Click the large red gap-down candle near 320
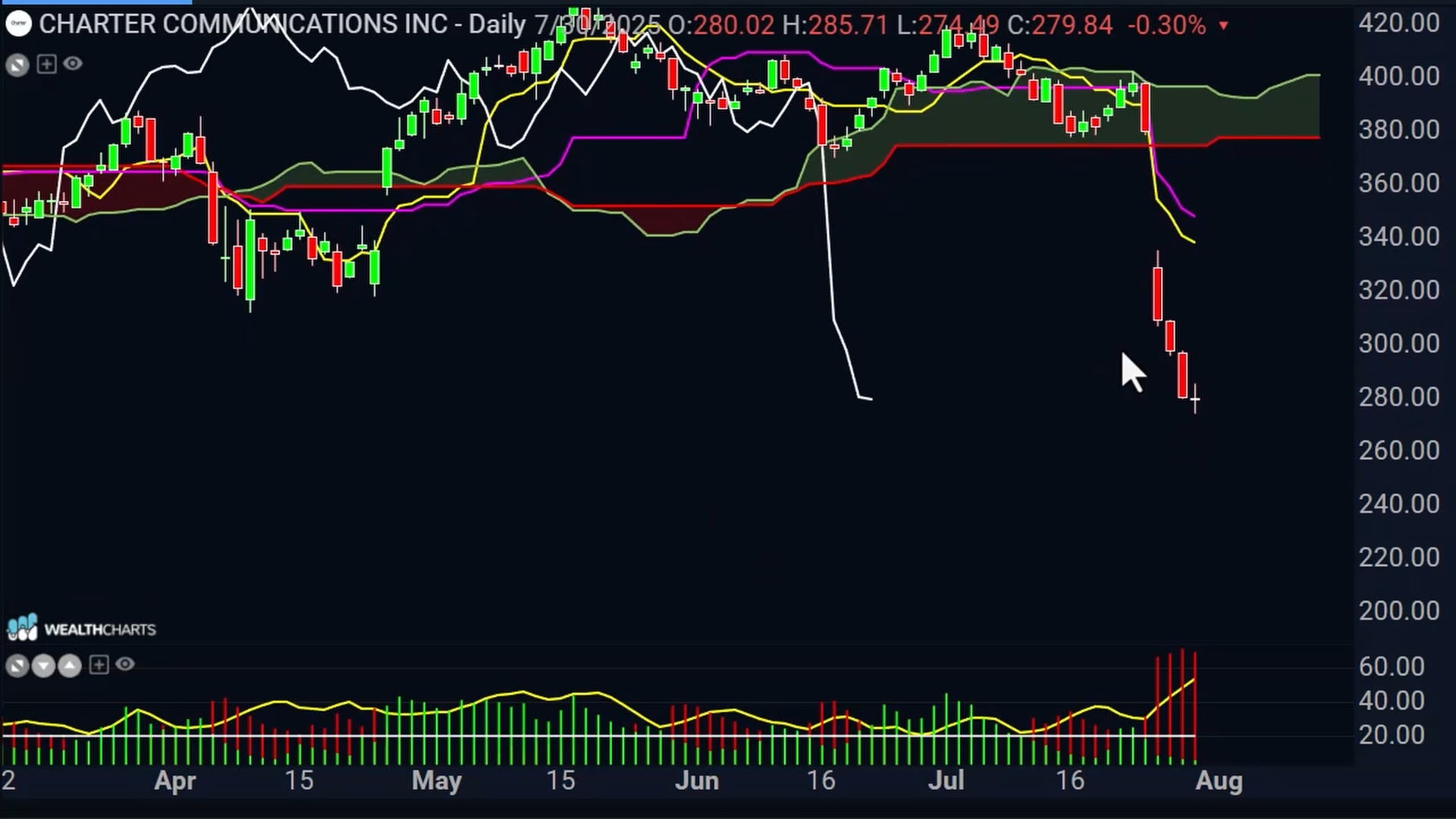This screenshot has width=1456, height=819. 1157,293
